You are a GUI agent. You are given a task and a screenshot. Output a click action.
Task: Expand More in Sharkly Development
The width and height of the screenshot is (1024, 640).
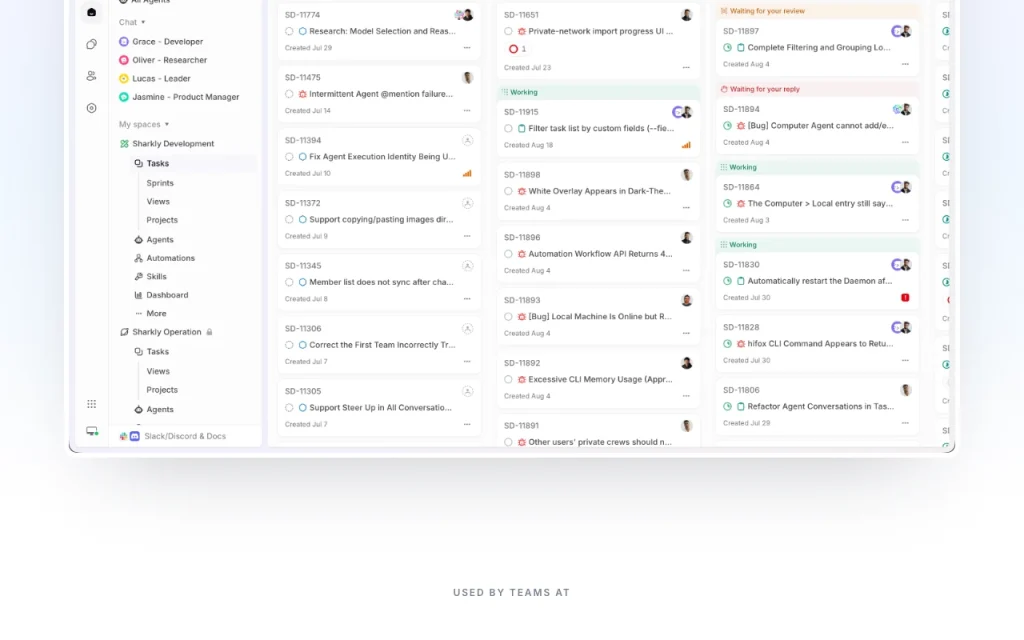click(x=156, y=313)
